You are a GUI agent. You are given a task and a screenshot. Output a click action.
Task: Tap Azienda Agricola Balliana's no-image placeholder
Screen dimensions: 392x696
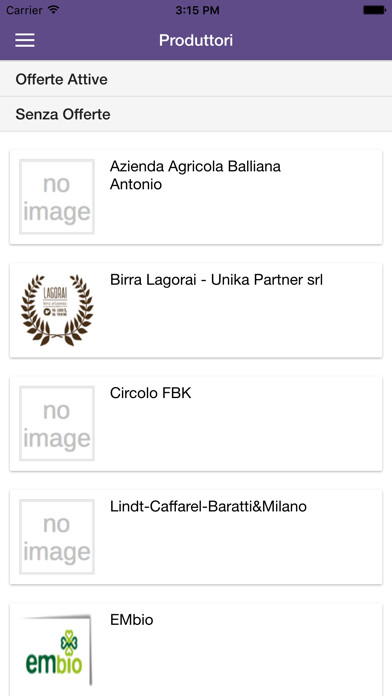click(57, 197)
